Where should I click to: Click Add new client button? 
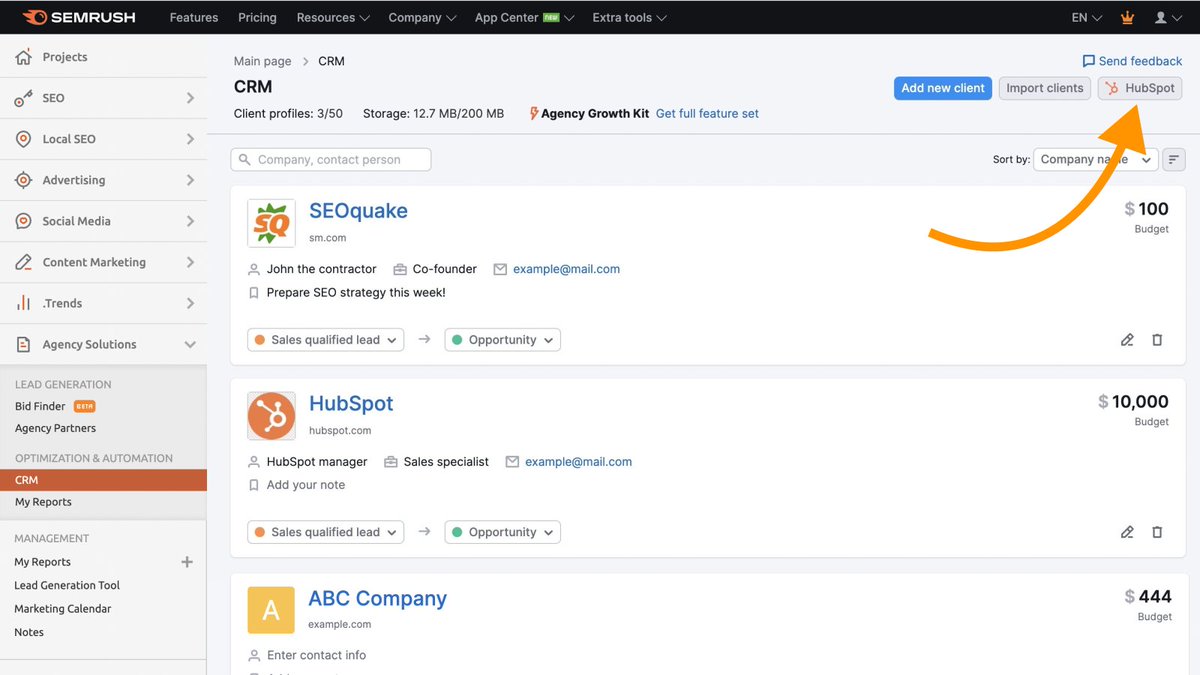[943, 88]
